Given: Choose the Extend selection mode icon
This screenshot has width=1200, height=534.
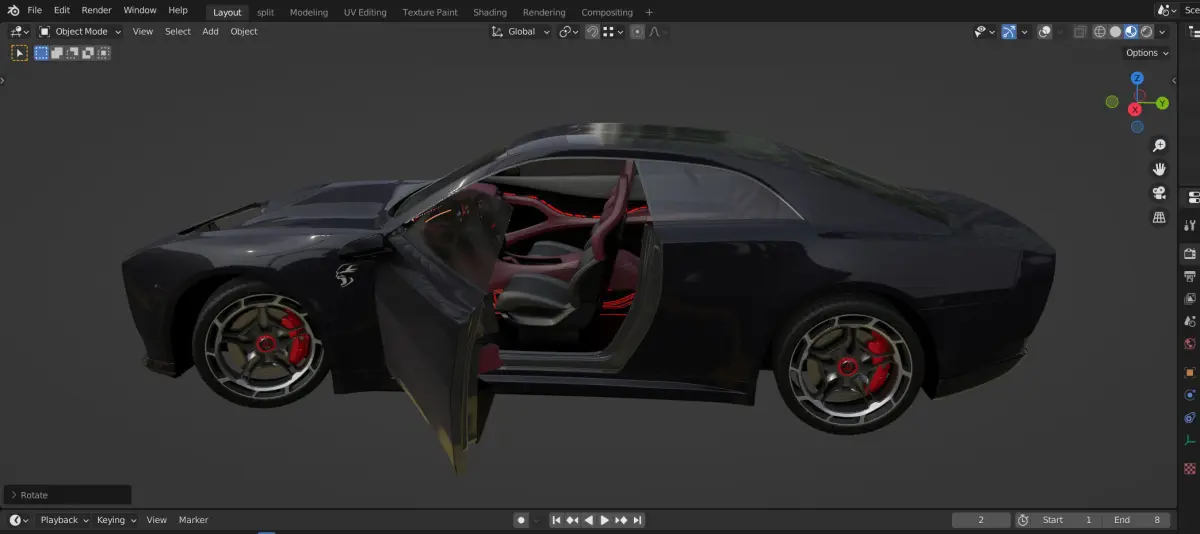Looking at the screenshot, I should tap(57, 53).
